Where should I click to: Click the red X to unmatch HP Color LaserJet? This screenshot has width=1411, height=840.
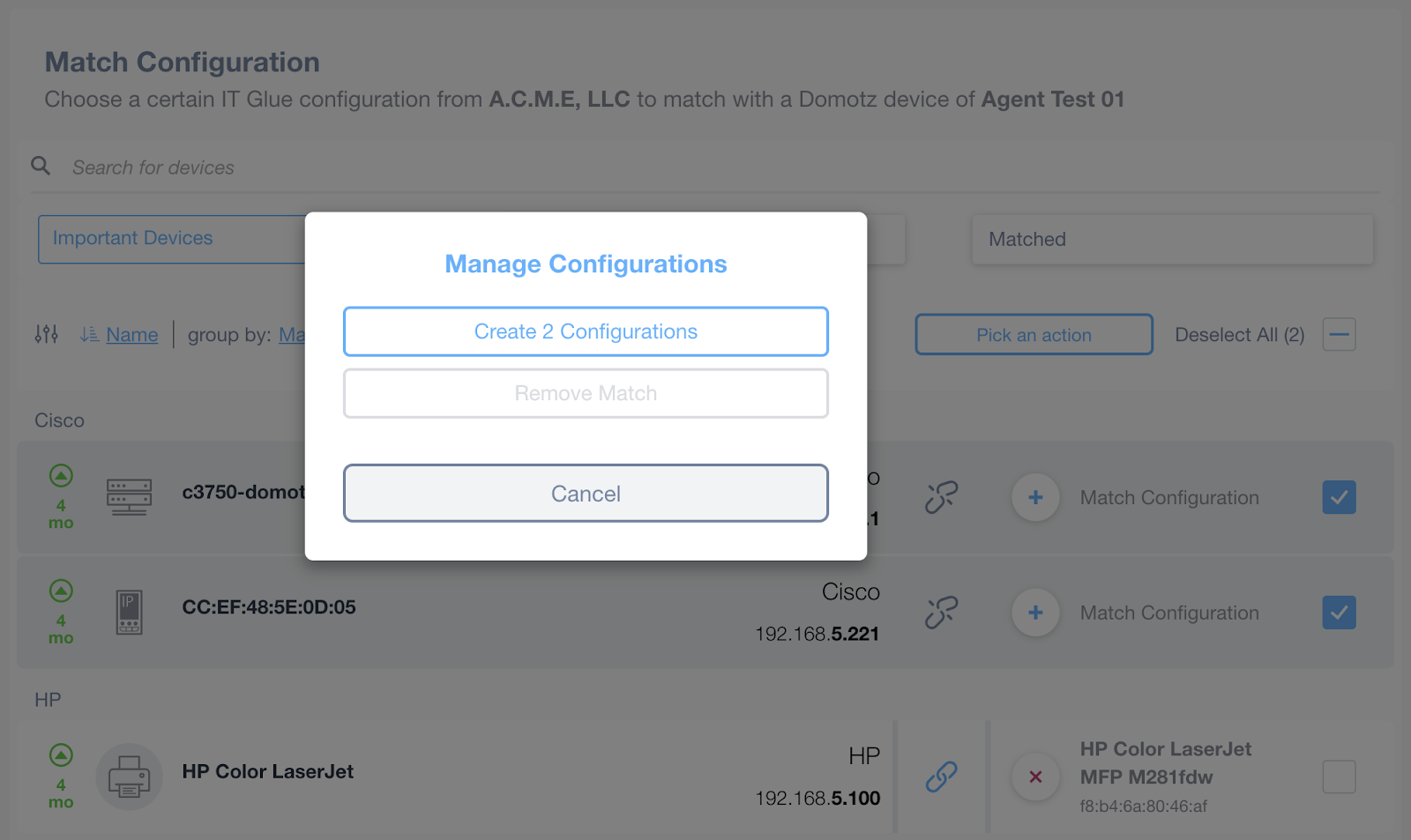pos(1034,777)
